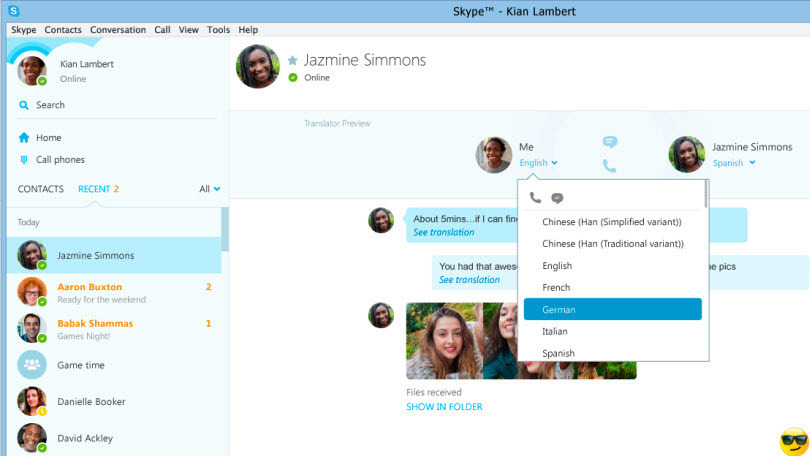This screenshot has height=456, width=810.
Task: Click See translation under You had that message
Action: pyautogui.click(x=470, y=280)
